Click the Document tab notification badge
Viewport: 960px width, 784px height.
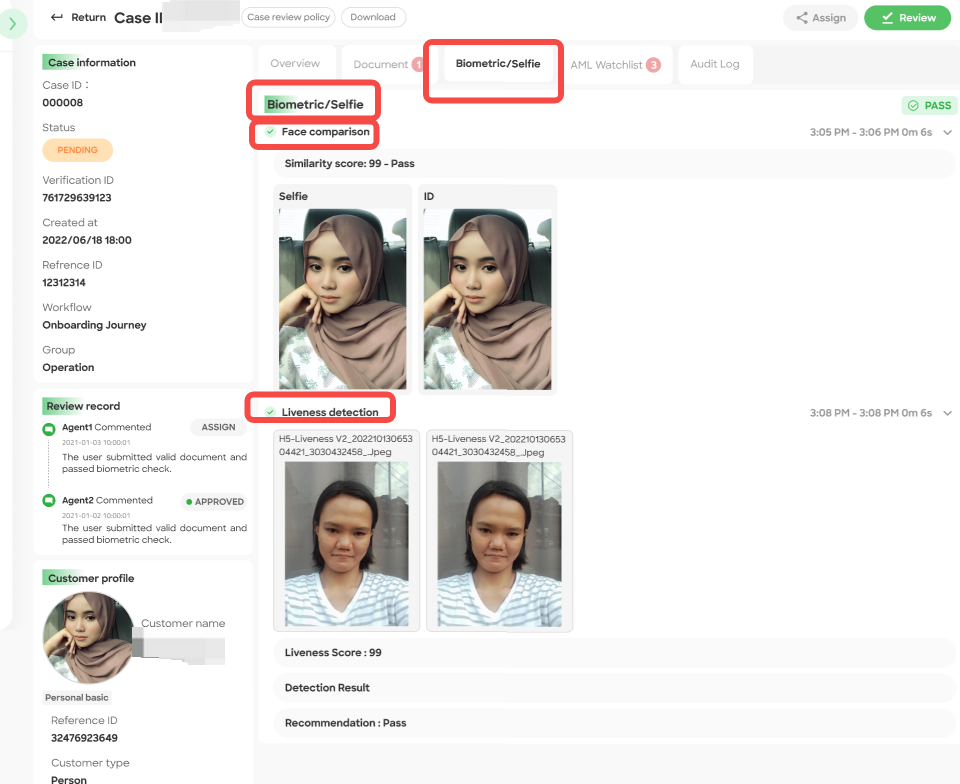click(418, 64)
